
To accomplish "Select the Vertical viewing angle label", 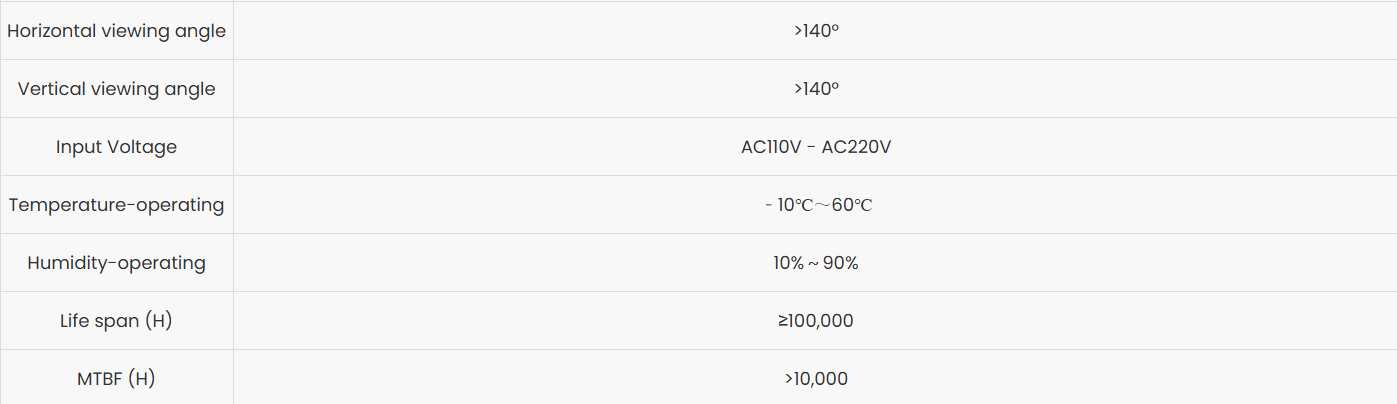I will coord(116,89).
